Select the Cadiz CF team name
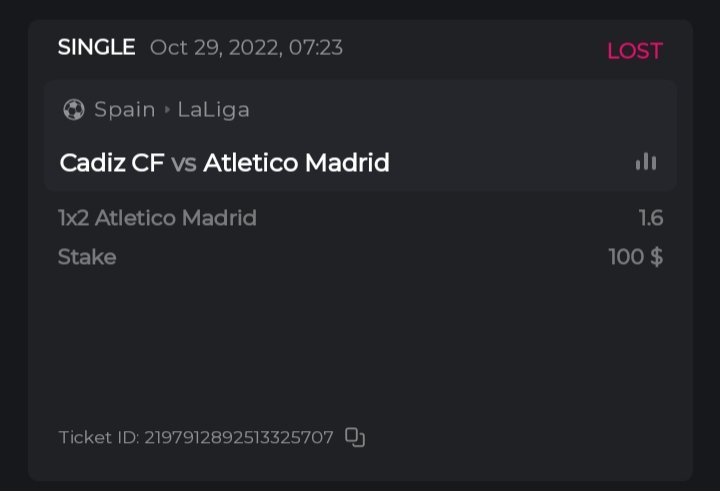Image resolution: width=720 pixels, height=491 pixels. 111,163
